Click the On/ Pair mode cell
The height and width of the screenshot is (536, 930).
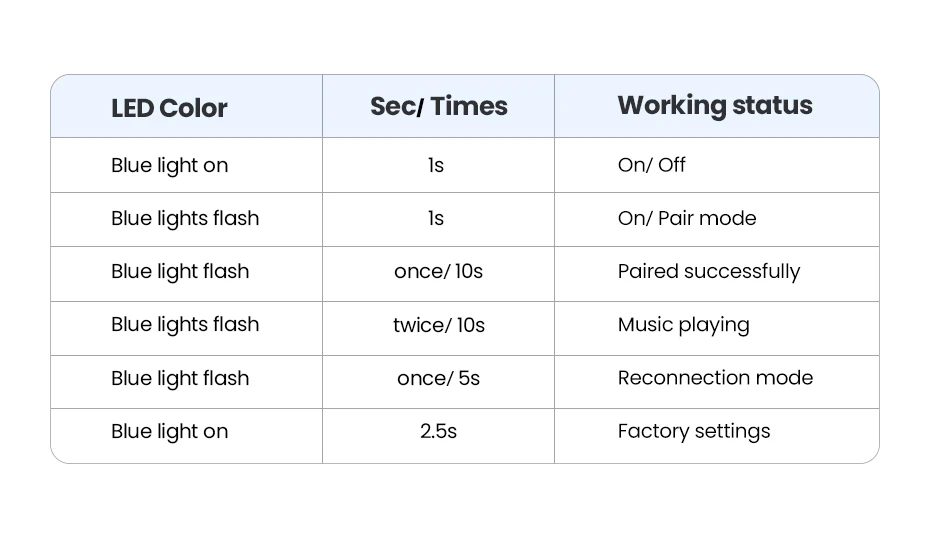point(686,218)
